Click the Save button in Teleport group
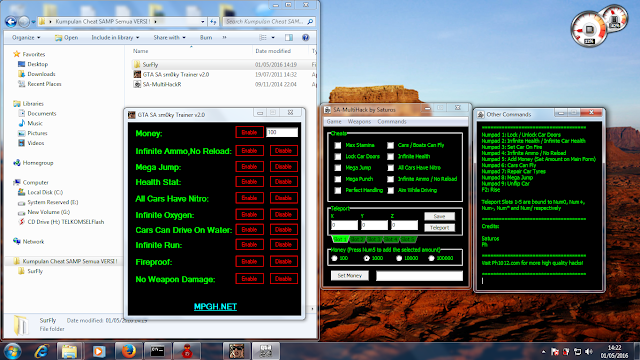 pyautogui.click(x=440, y=216)
